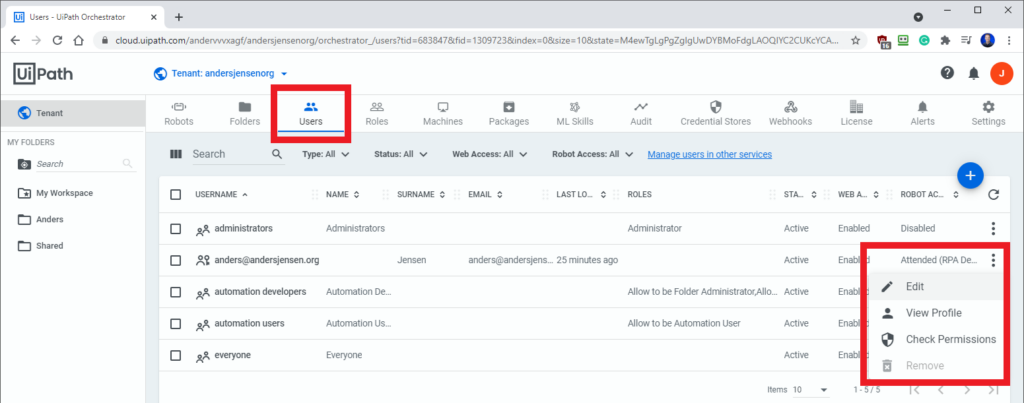Image resolution: width=1024 pixels, height=403 pixels.
Task: Tick the select-all header checkbox
Action: [176, 195]
